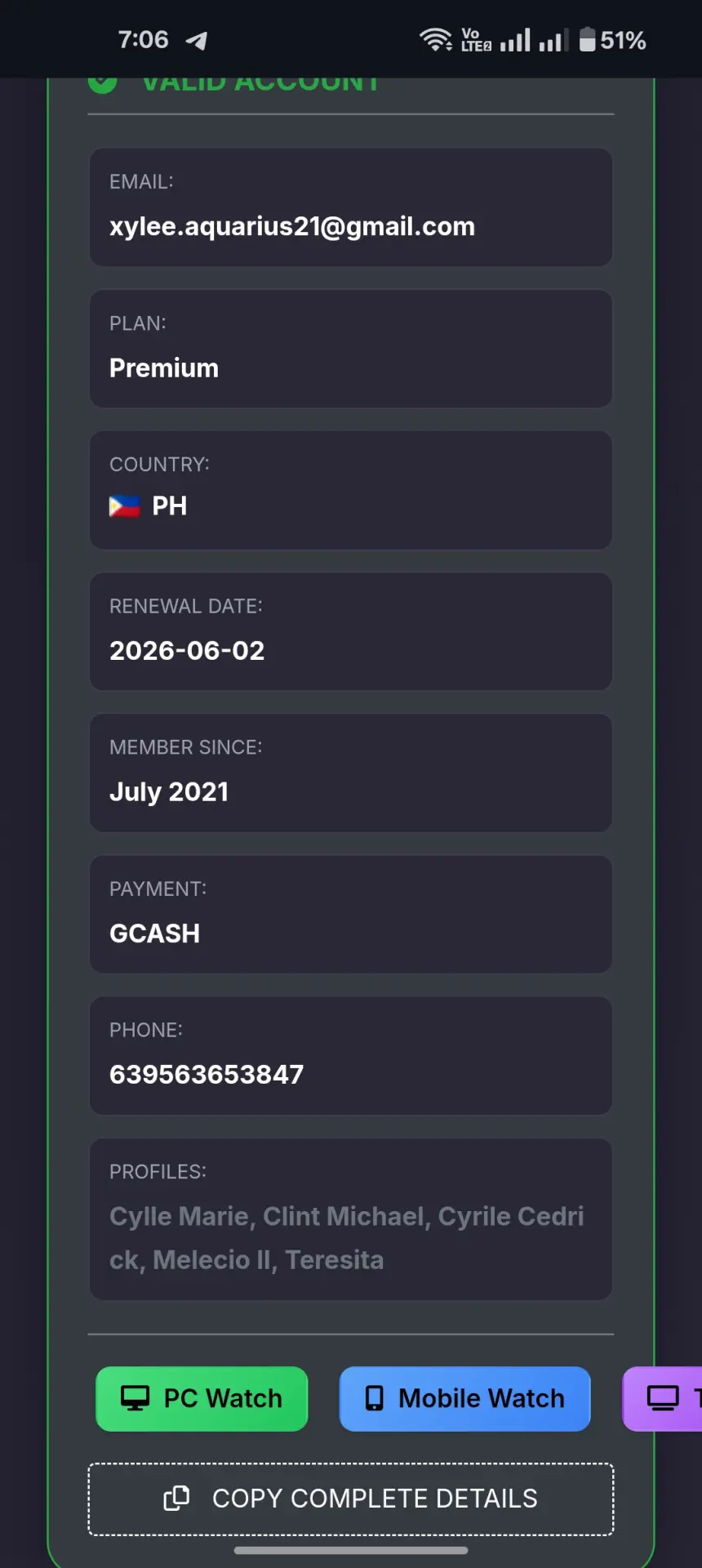This screenshot has height=1568, width=702.
Task: Open Mobile Watch
Action: pos(464,1398)
